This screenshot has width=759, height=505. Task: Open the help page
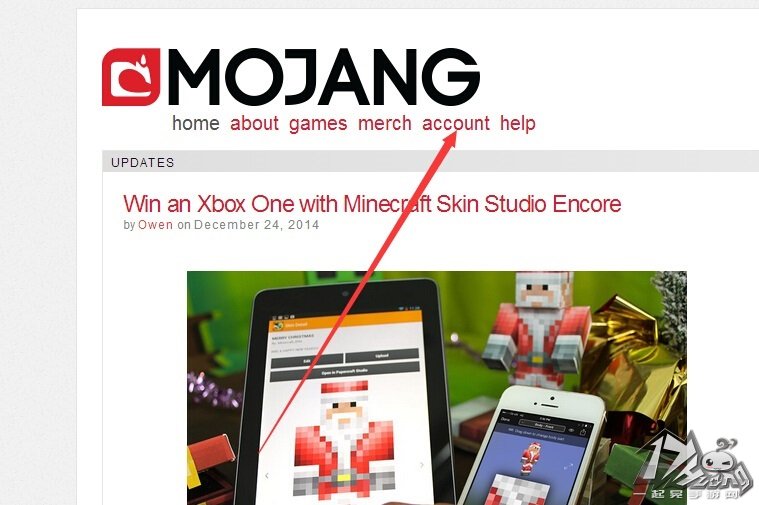point(518,123)
